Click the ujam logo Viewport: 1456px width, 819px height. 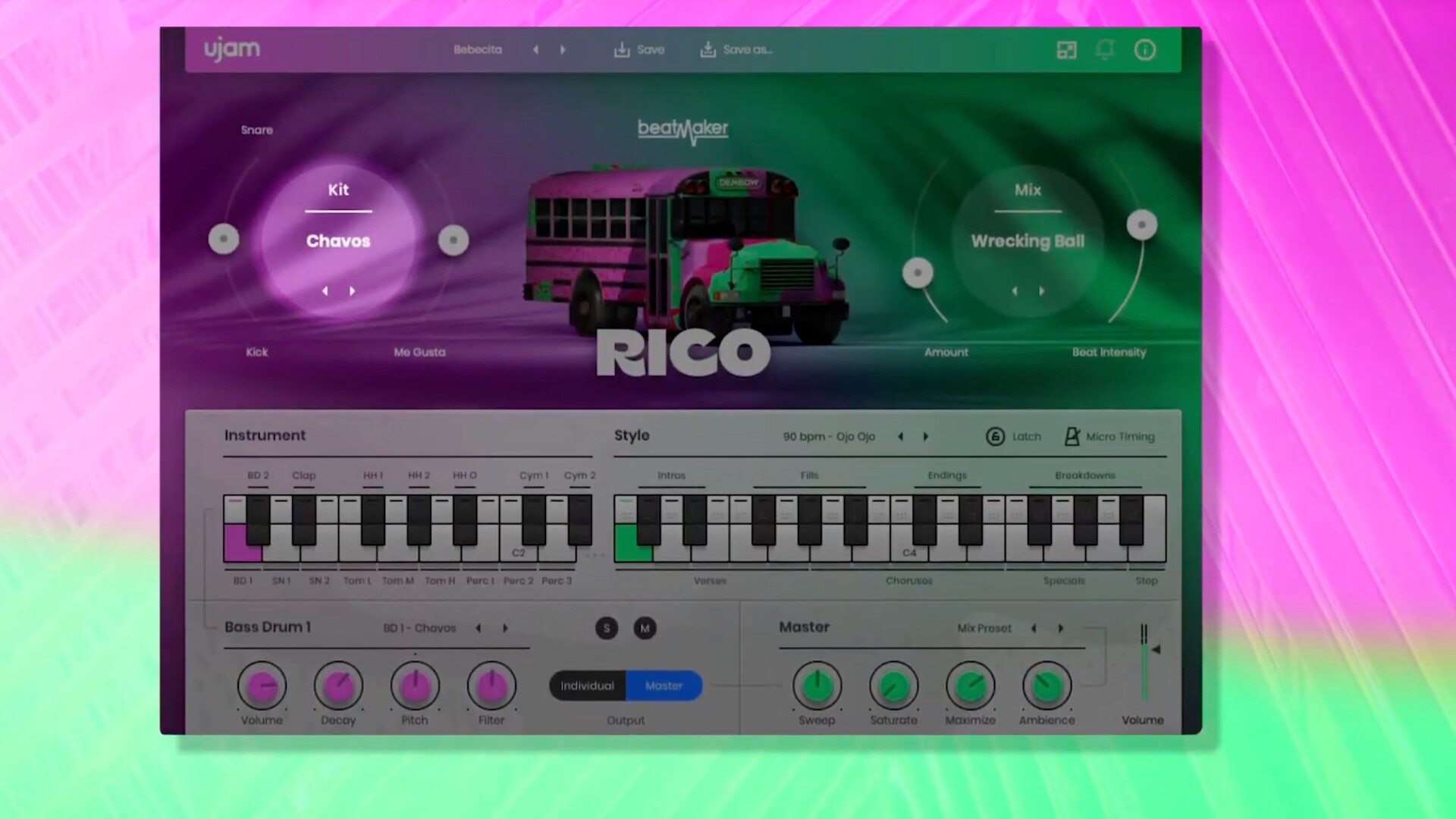(231, 49)
